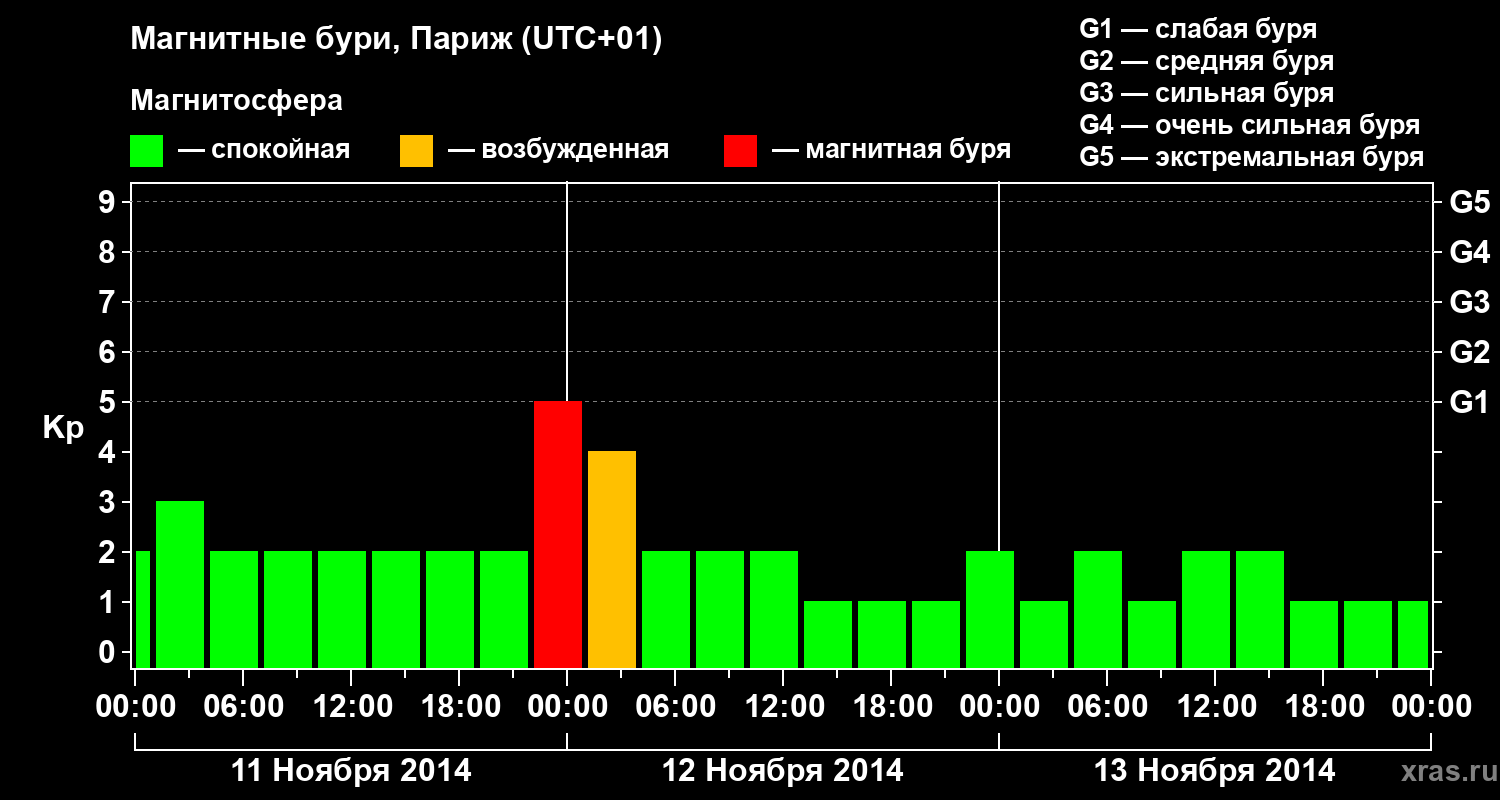This screenshot has width=1500, height=800.
Task: Click the '13 Ноября 2014' date label
Action: [1215, 771]
